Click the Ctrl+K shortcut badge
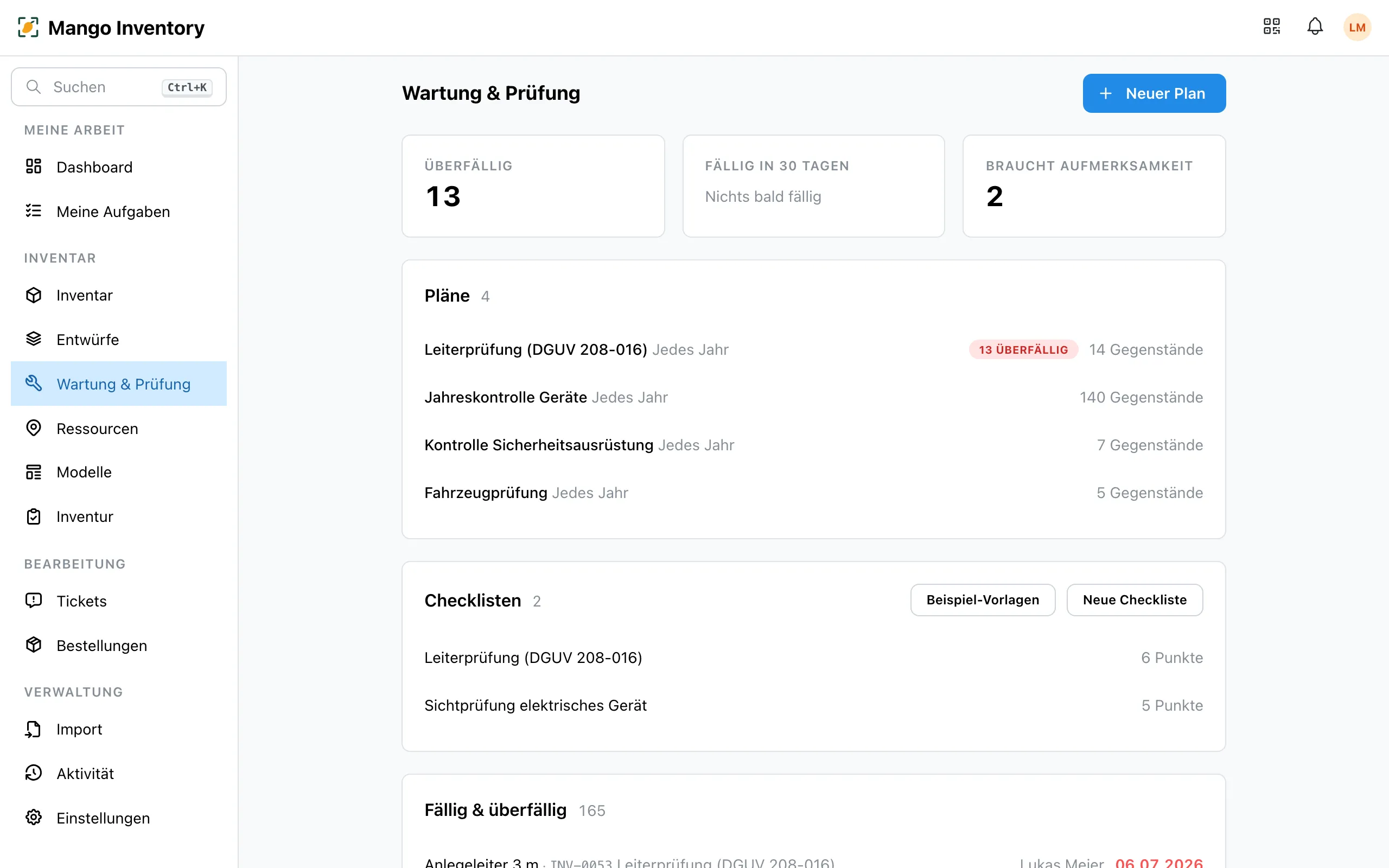The width and height of the screenshot is (1389, 868). click(187, 87)
